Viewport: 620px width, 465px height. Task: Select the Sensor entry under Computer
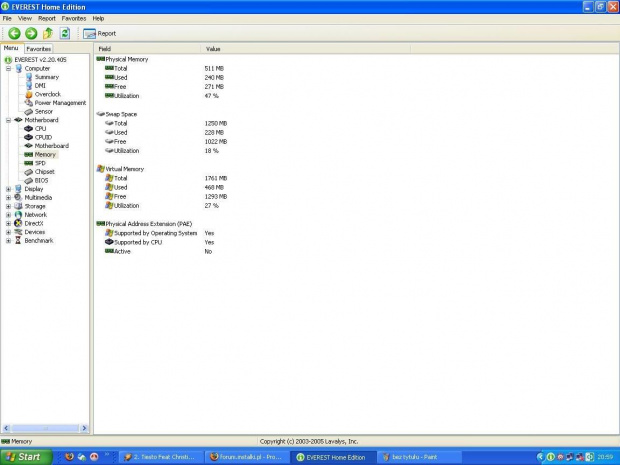pos(43,111)
